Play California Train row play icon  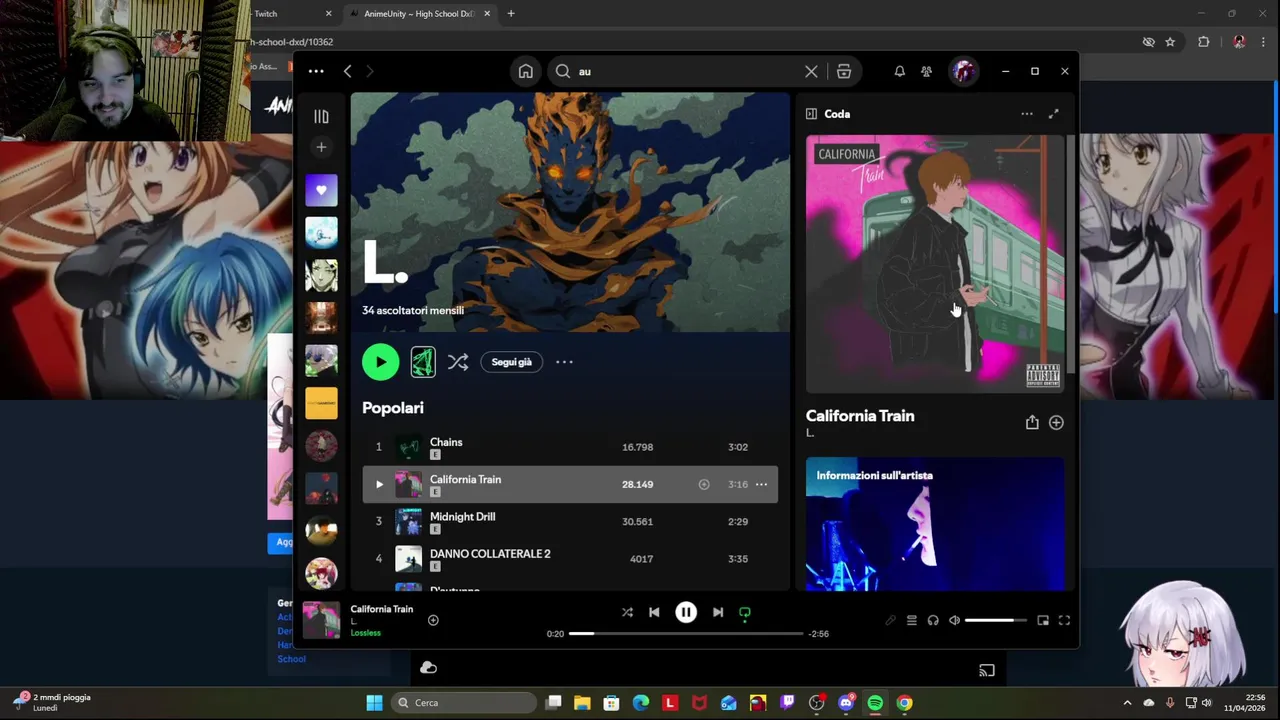click(x=379, y=484)
